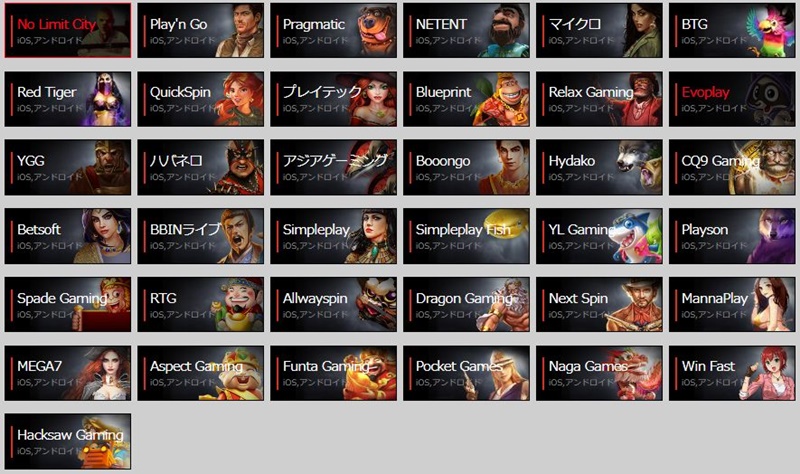This screenshot has width=800, height=474.
Task: Choose the Betsoft provider tile
Action: [x=68, y=236]
